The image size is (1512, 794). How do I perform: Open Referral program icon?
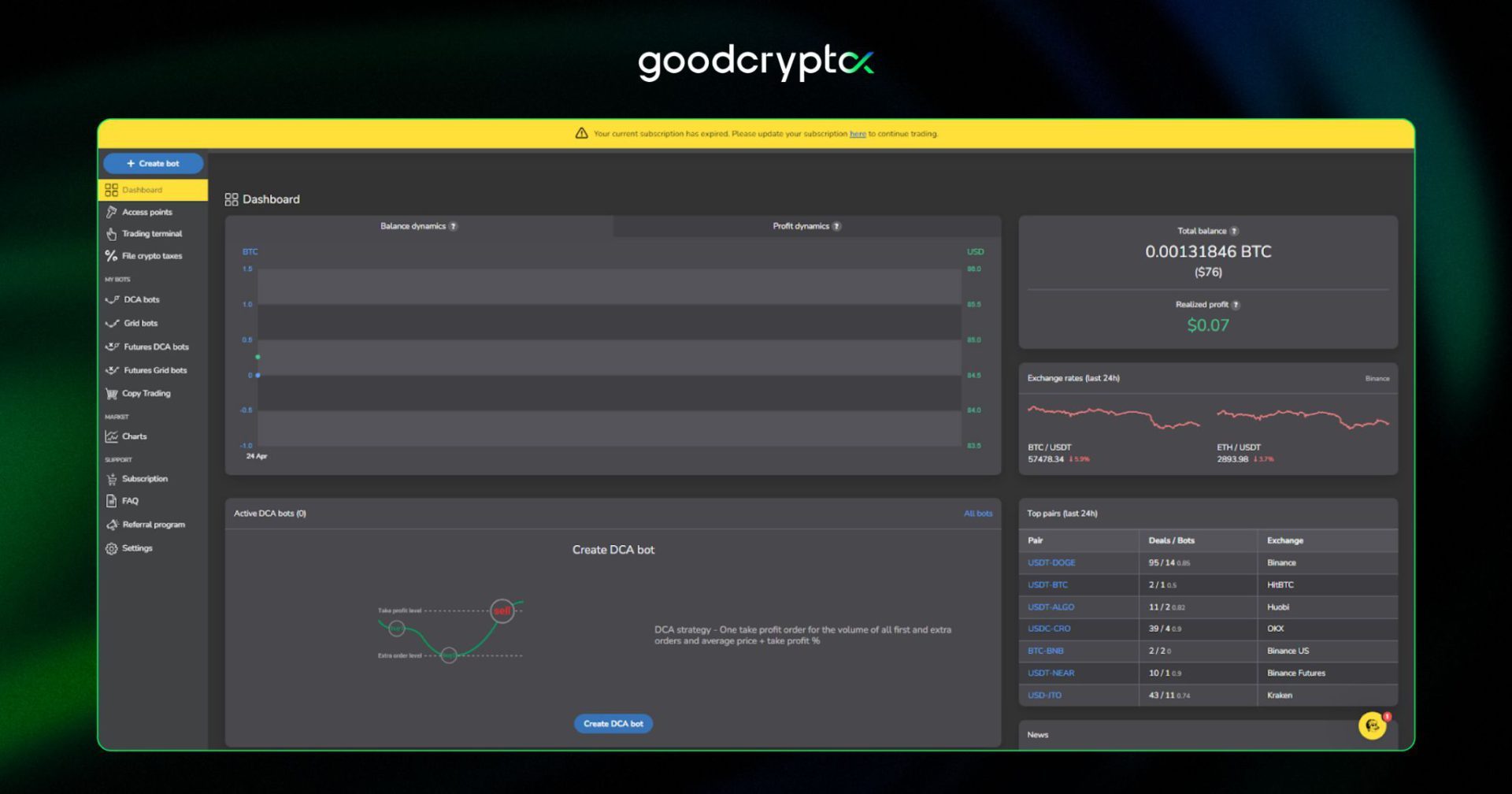pos(111,525)
